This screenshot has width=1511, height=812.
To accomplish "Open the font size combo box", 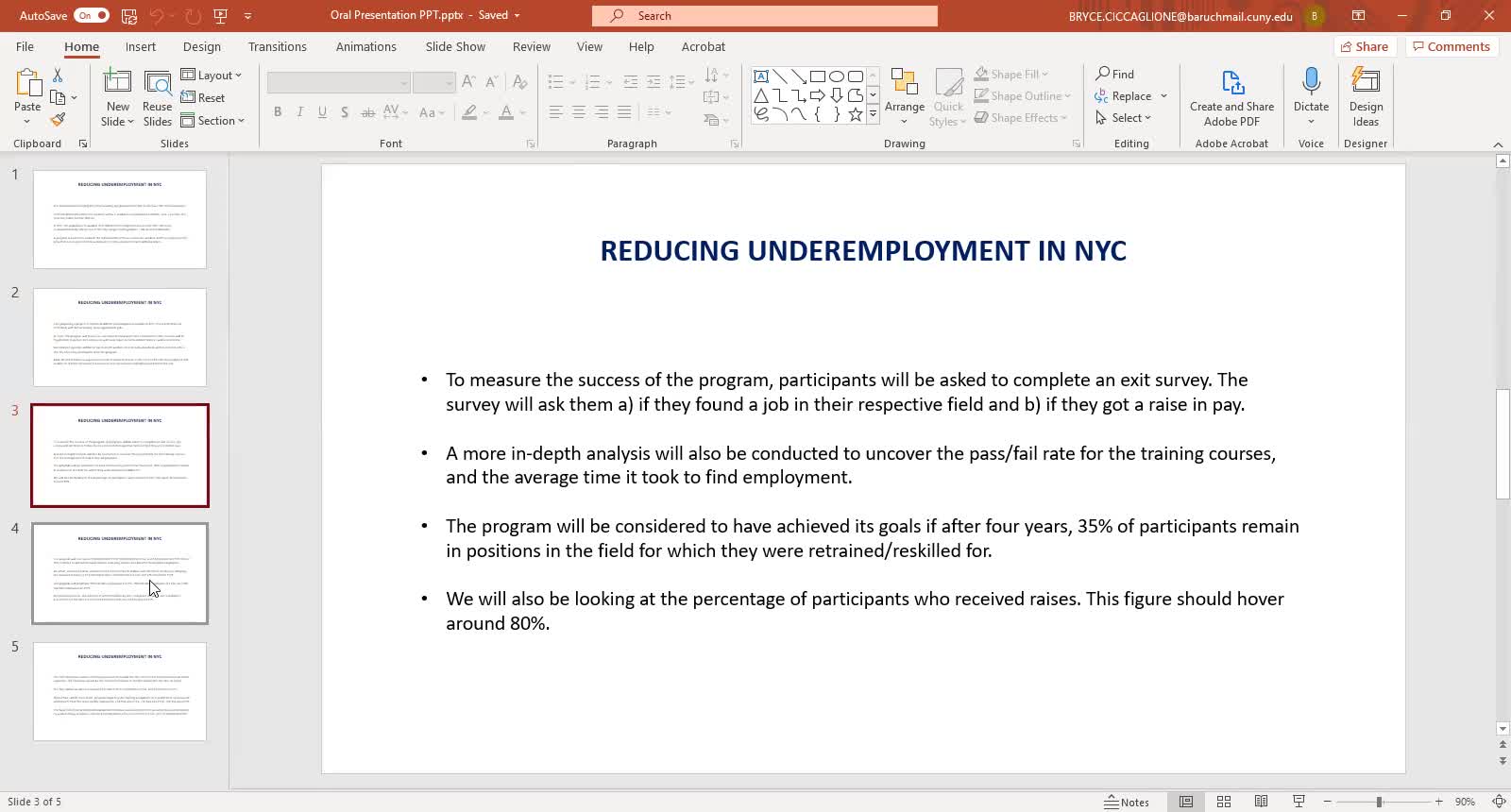I will point(433,83).
